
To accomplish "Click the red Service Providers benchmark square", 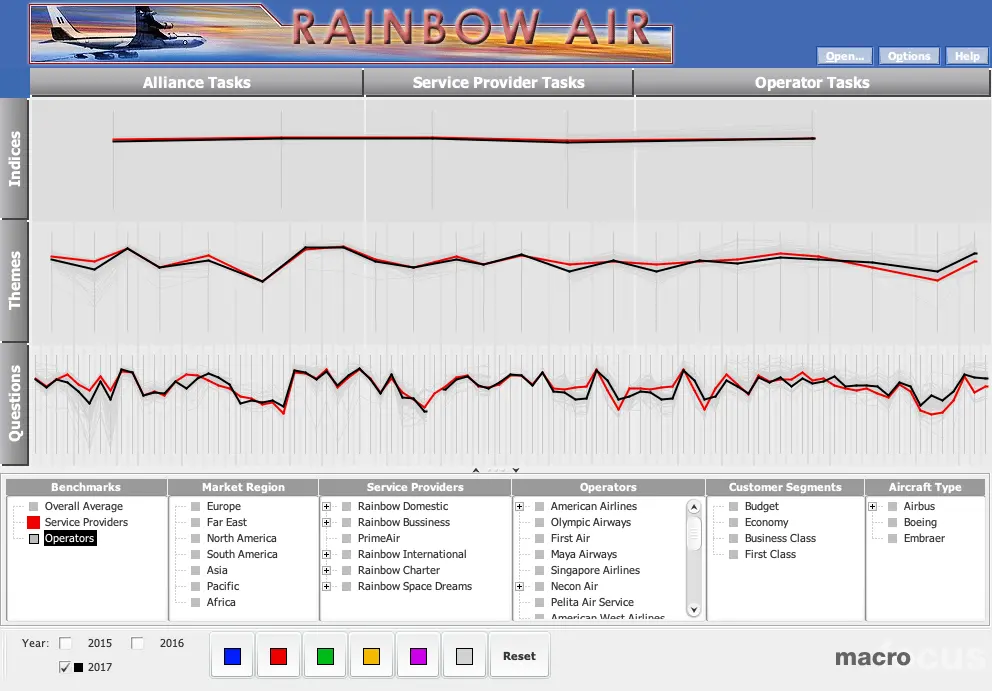I will point(33,522).
